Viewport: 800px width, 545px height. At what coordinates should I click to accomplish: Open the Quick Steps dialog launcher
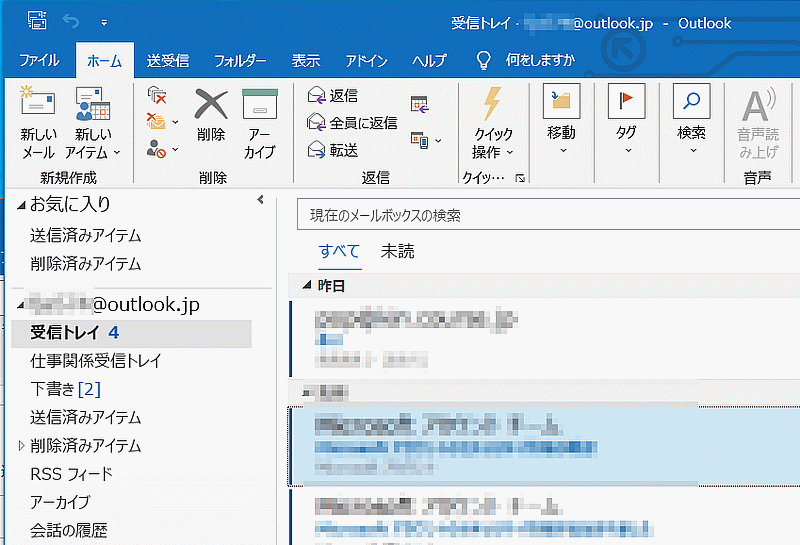pyautogui.click(x=520, y=178)
